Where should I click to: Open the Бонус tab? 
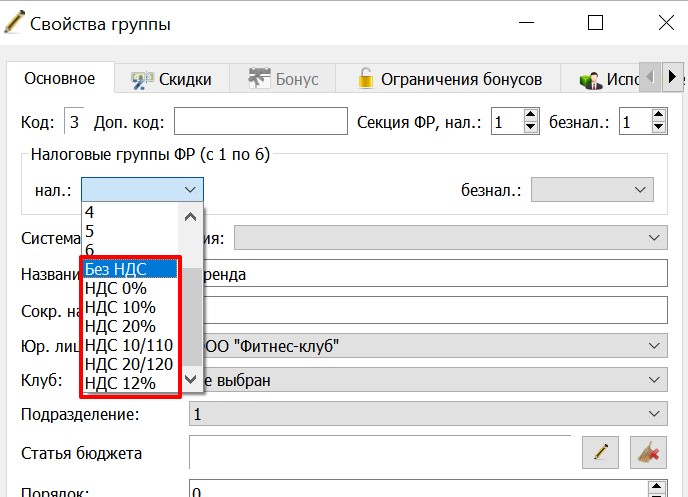(283, 79)
